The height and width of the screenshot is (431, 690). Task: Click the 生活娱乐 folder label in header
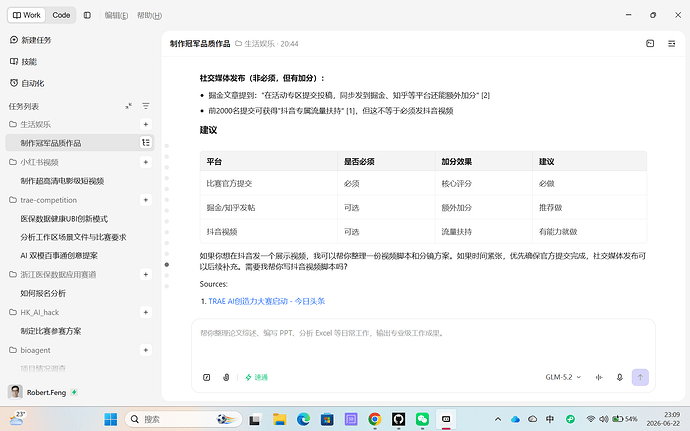[x=255, y=44]
